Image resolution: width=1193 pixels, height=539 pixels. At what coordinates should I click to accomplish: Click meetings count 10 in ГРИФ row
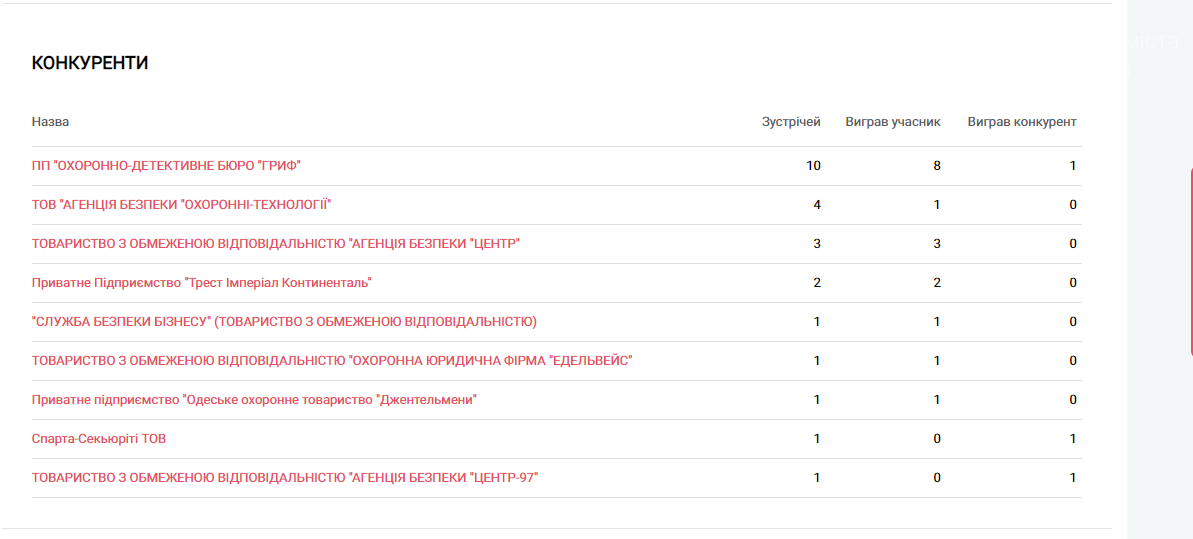click(x=813, y=165)
